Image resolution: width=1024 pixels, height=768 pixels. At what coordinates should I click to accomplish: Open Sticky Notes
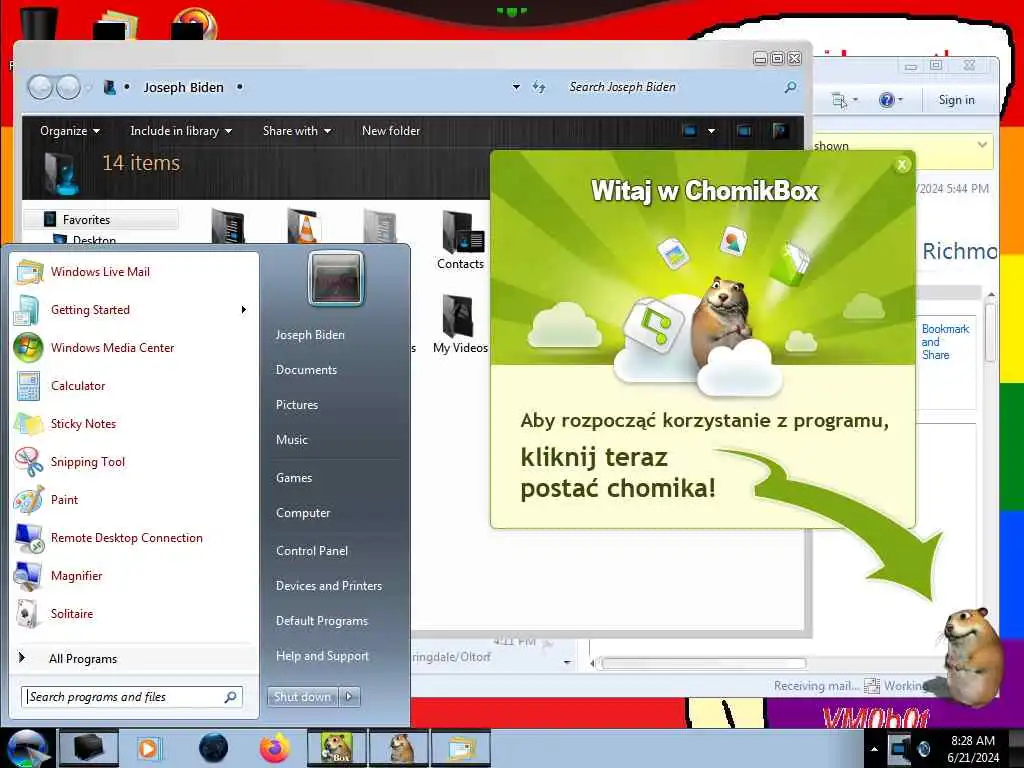tap(83, 423)
